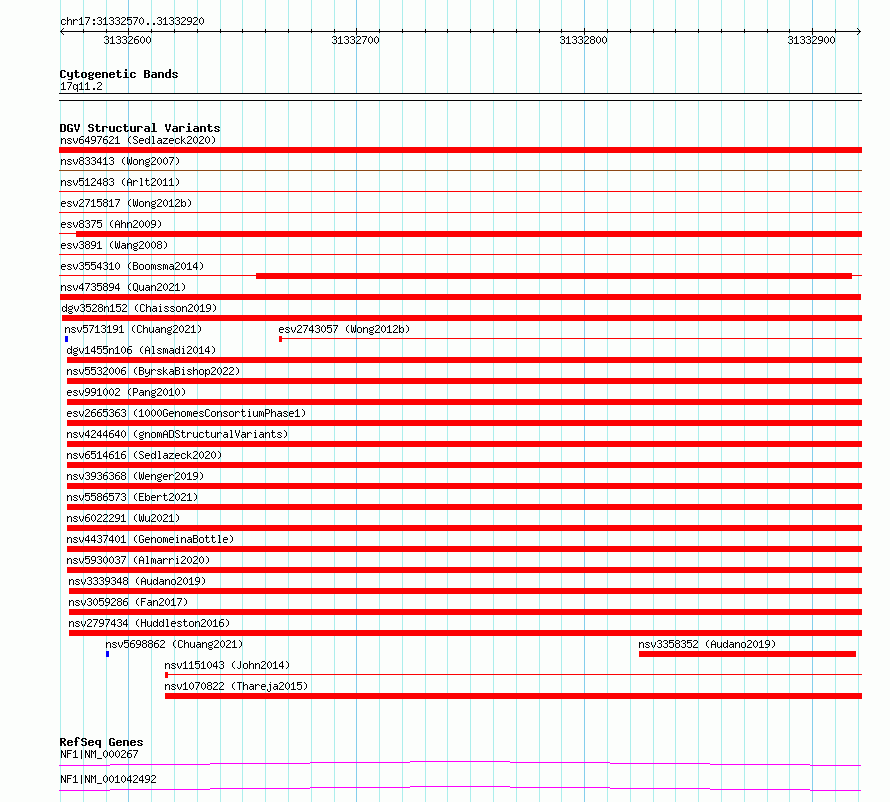Image resolution: width=890 pixels, height=802 pixels.
Task: Click esv3554310 (Boomsma2014) label
Action: 132,266
